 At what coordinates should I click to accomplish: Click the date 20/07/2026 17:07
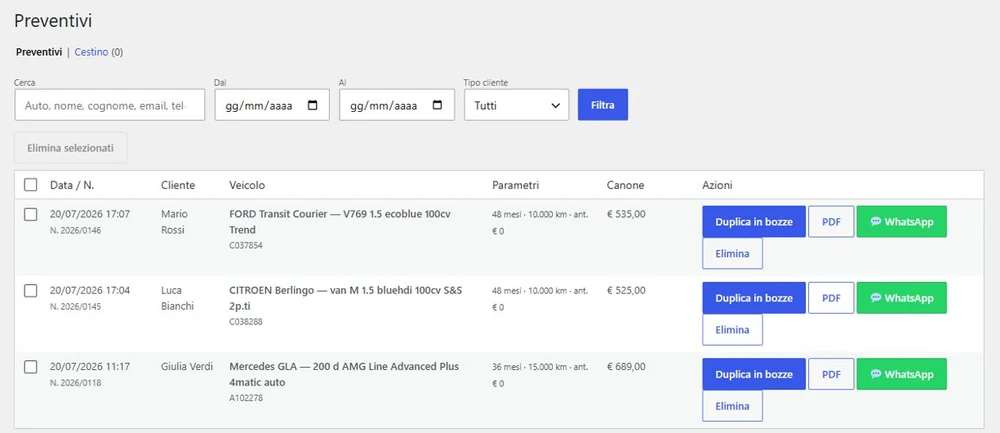(x=90, y=214)
